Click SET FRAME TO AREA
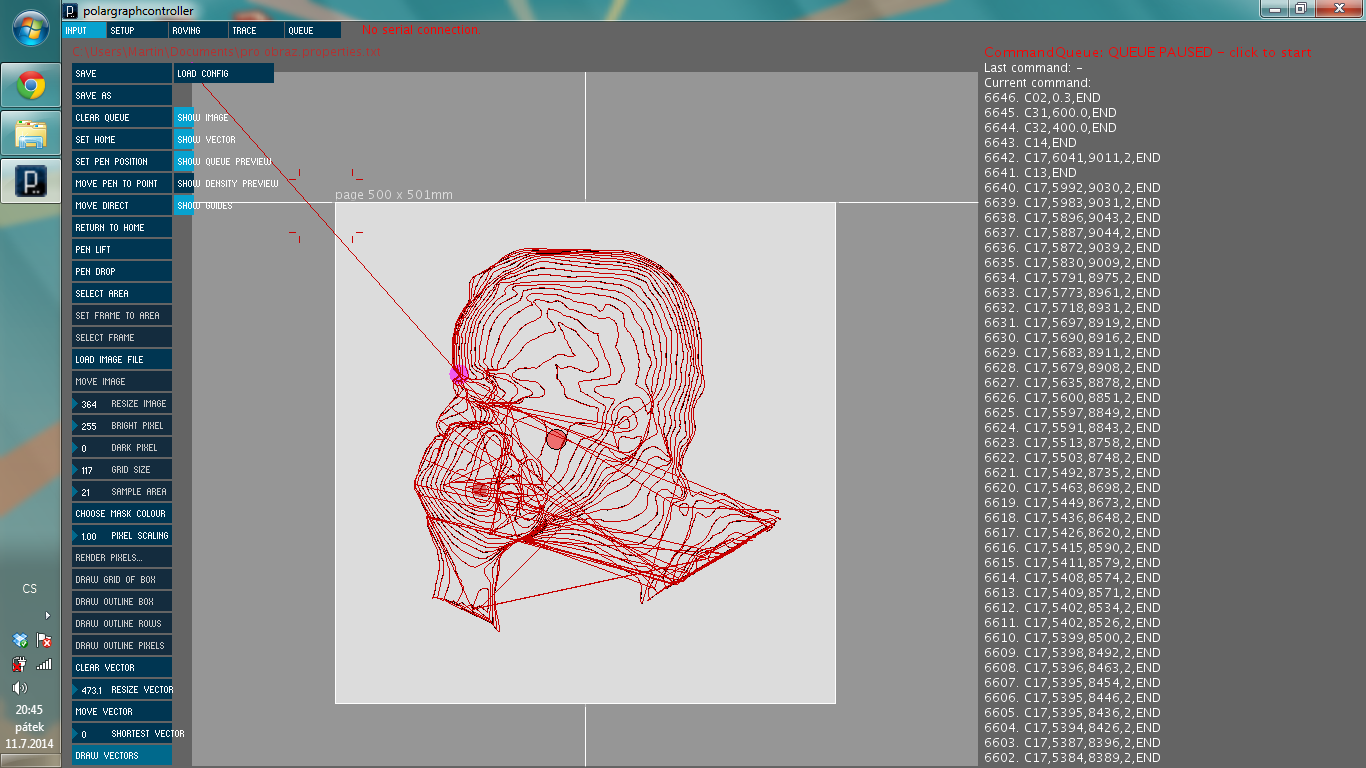The image size is (1366, 768). pos(122,315)
